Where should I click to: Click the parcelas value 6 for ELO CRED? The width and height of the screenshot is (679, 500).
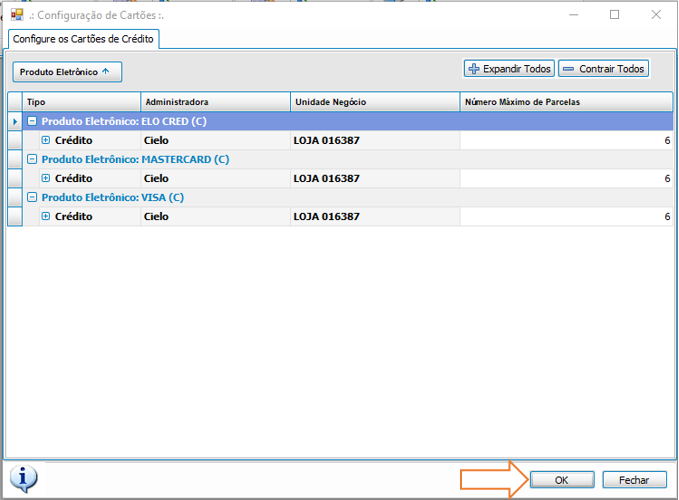(566, 140)
